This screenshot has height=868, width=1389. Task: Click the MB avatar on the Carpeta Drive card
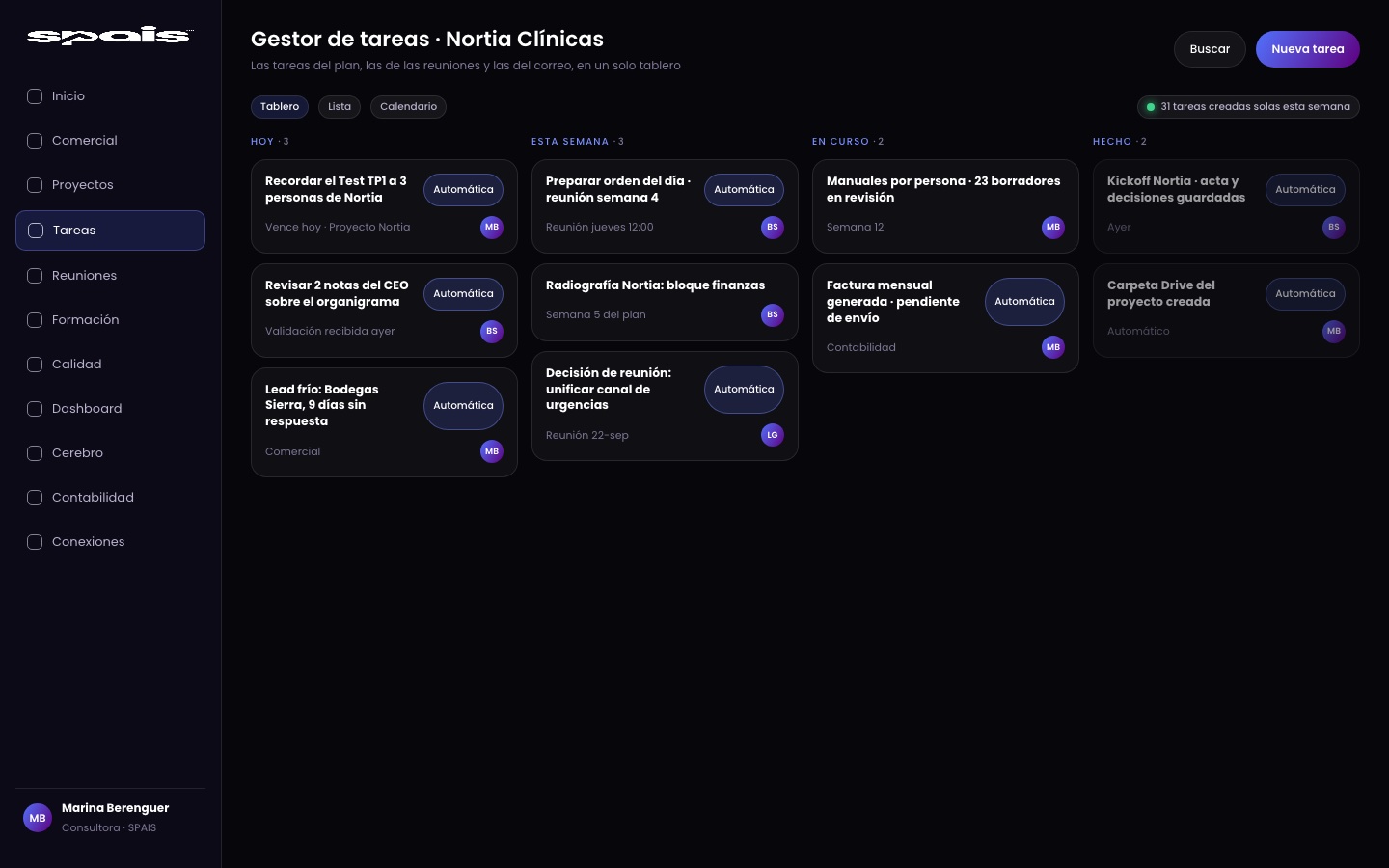click(1334, 332)
